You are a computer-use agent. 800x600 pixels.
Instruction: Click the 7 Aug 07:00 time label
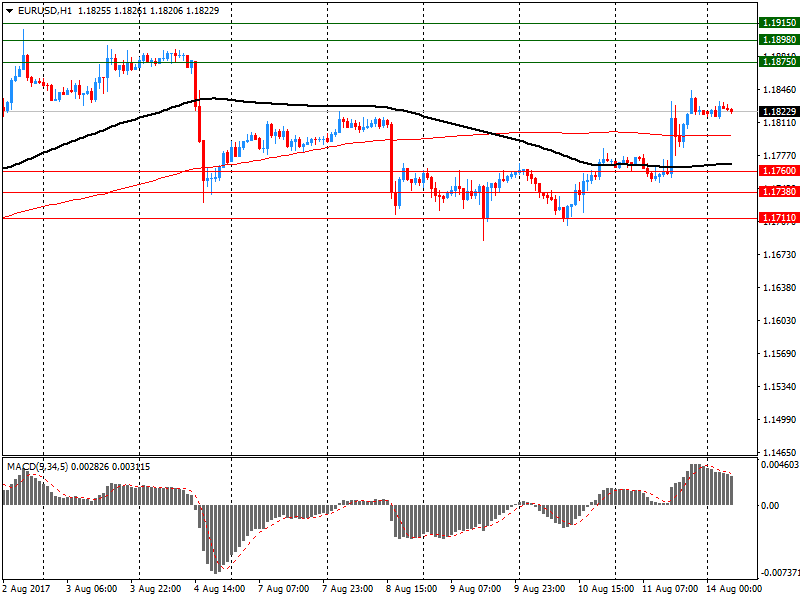pos(284,589)
